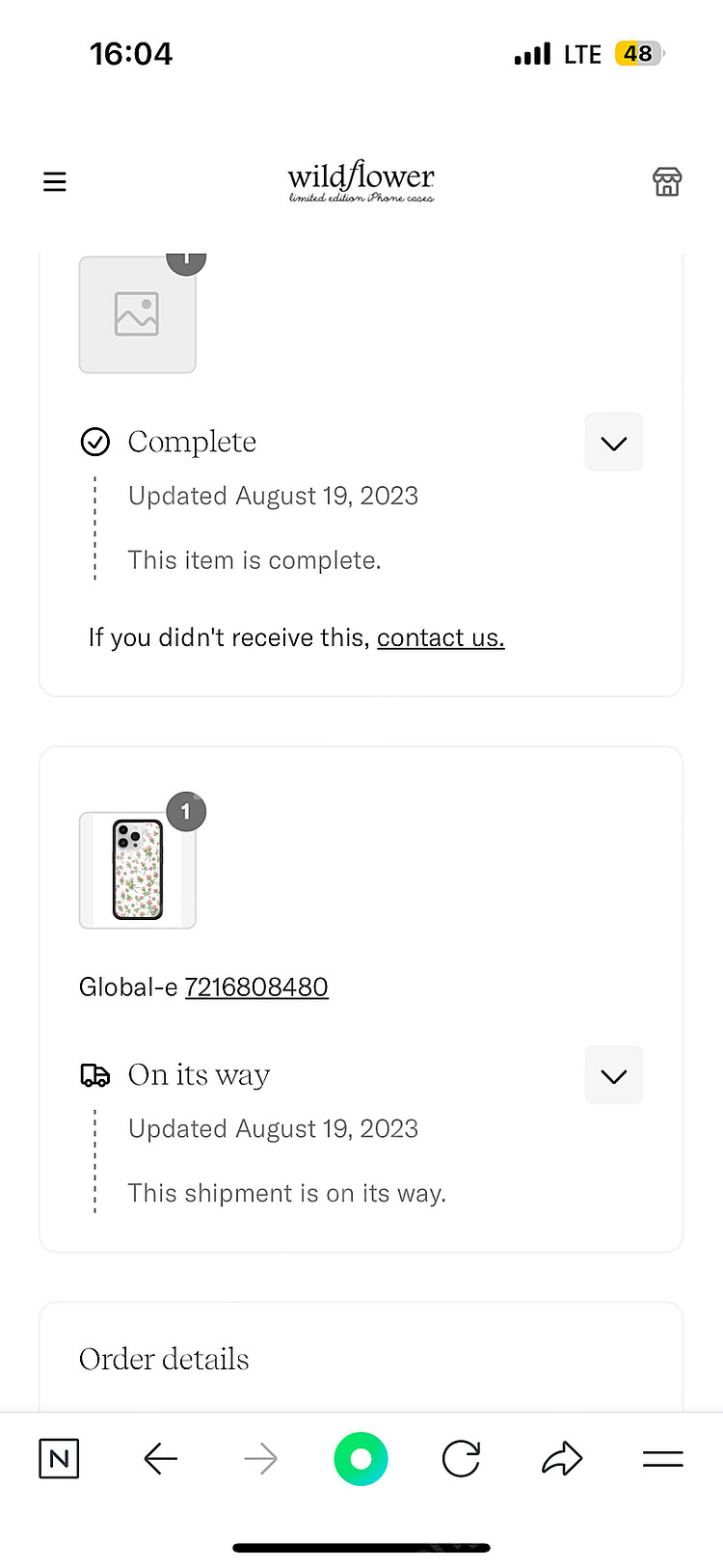This screenshot has width=723, height=1568.
Task: Tap the quantity badge on the phone case
Action: point(186,812)
